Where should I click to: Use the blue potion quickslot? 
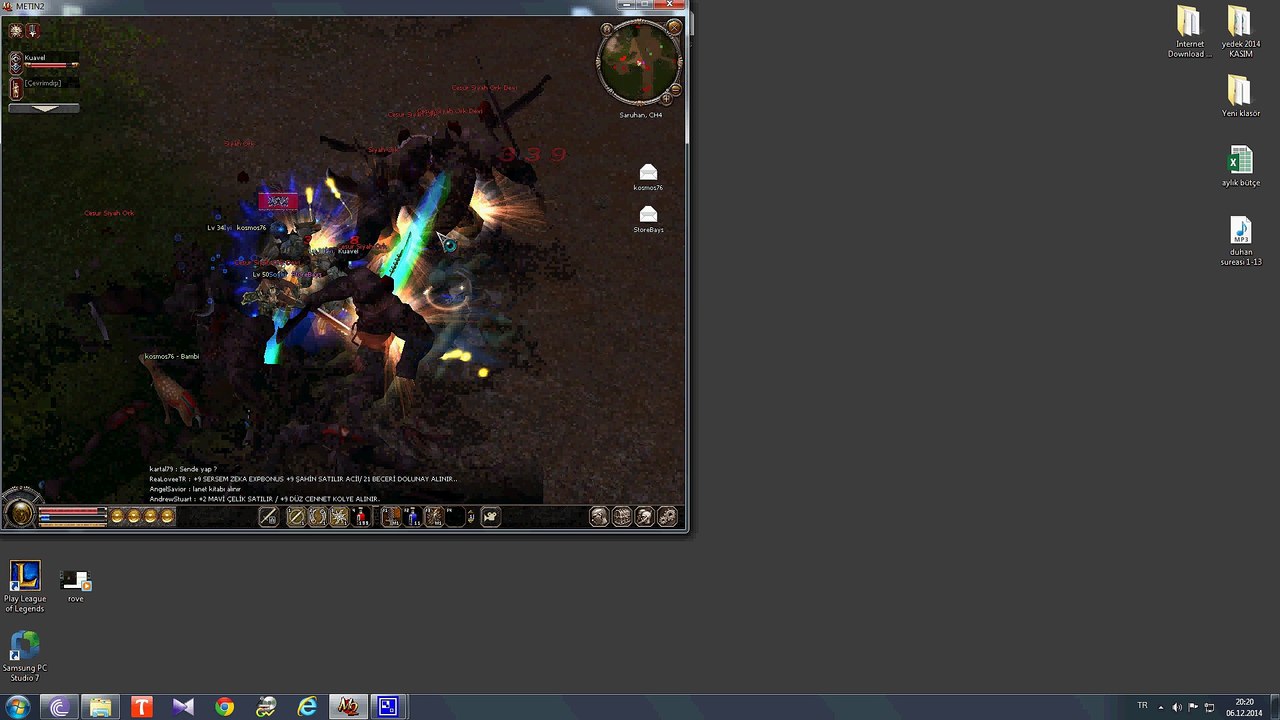412,516
